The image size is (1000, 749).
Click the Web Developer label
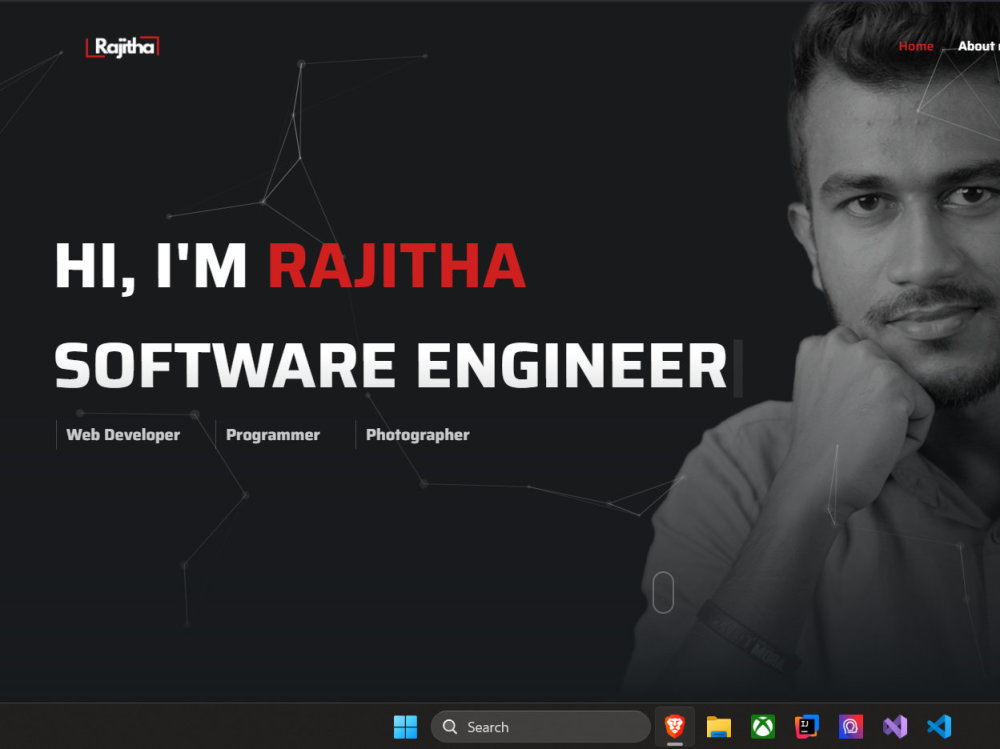point(123,435)
